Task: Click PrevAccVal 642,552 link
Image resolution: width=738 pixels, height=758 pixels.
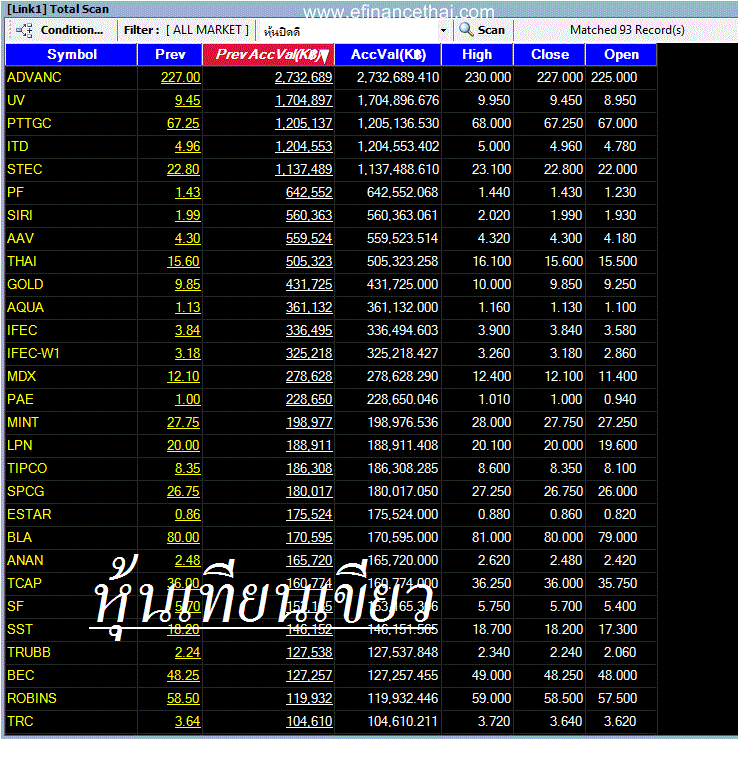Action: [x=309, y=192]
